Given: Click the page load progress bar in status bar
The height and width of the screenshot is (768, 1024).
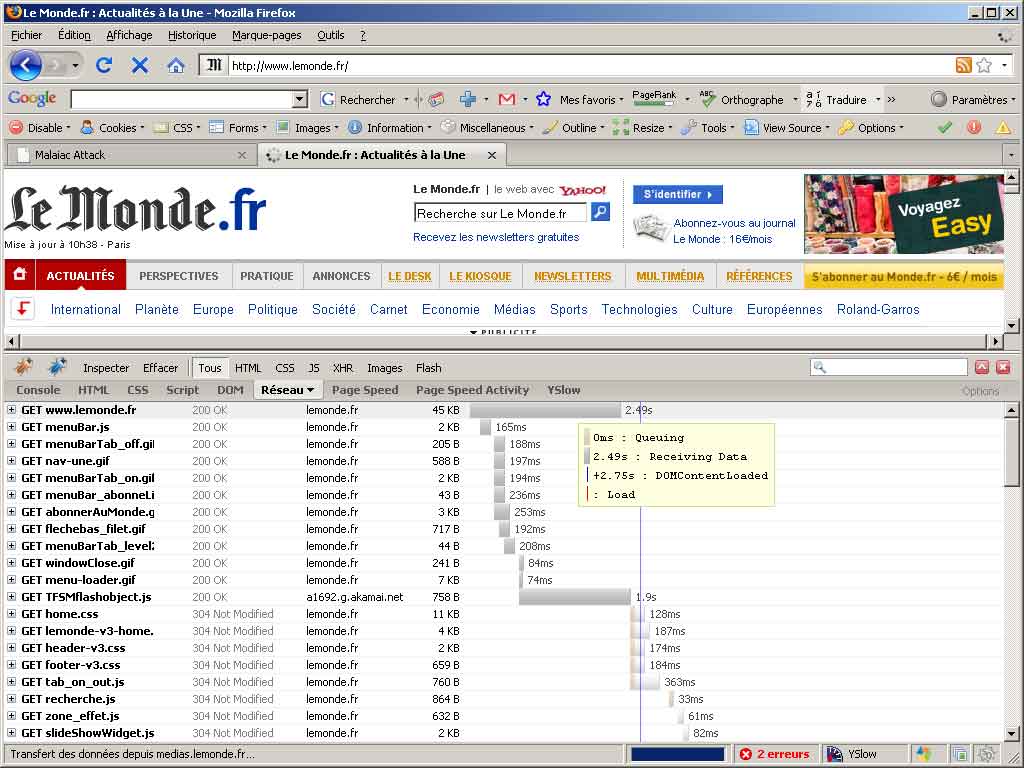Looking at the screenshot, I should [677, 754].
